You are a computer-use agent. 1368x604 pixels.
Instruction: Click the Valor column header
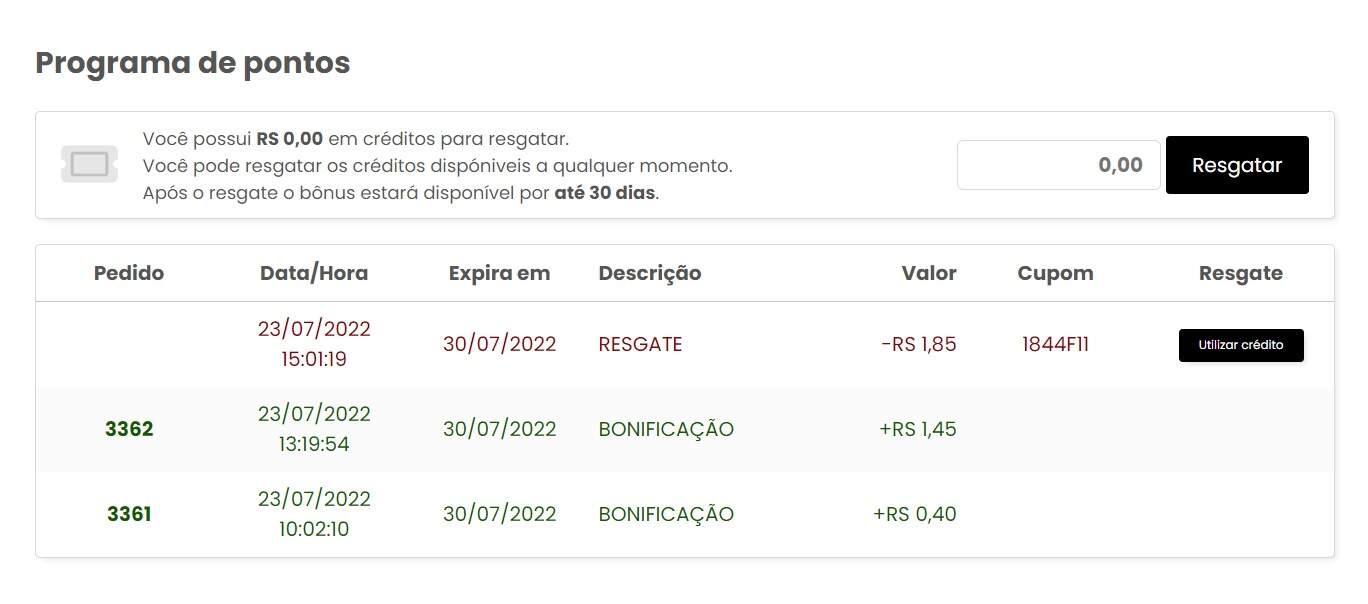929,273
